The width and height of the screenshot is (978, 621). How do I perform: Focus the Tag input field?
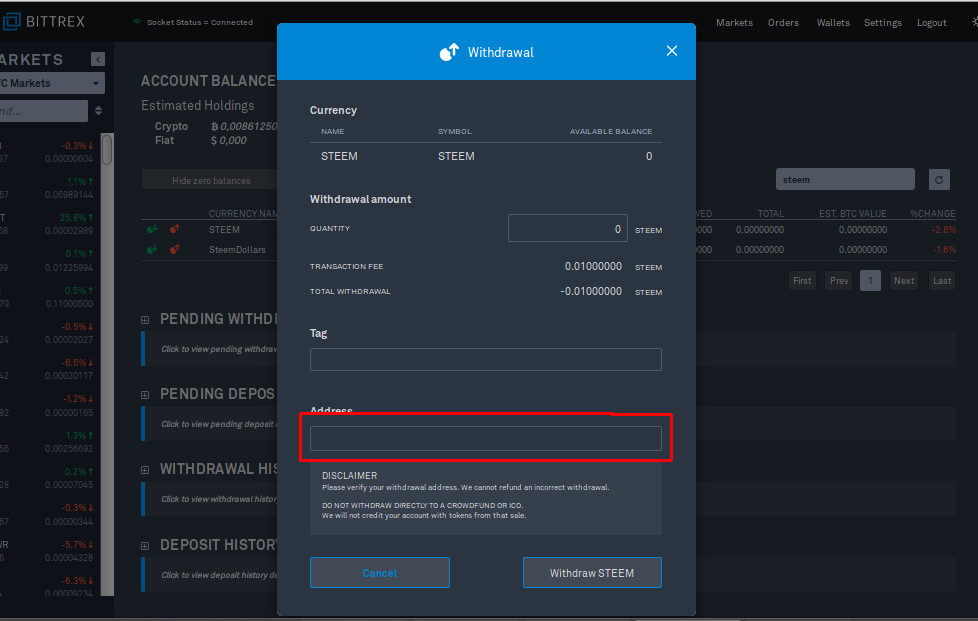486,359
